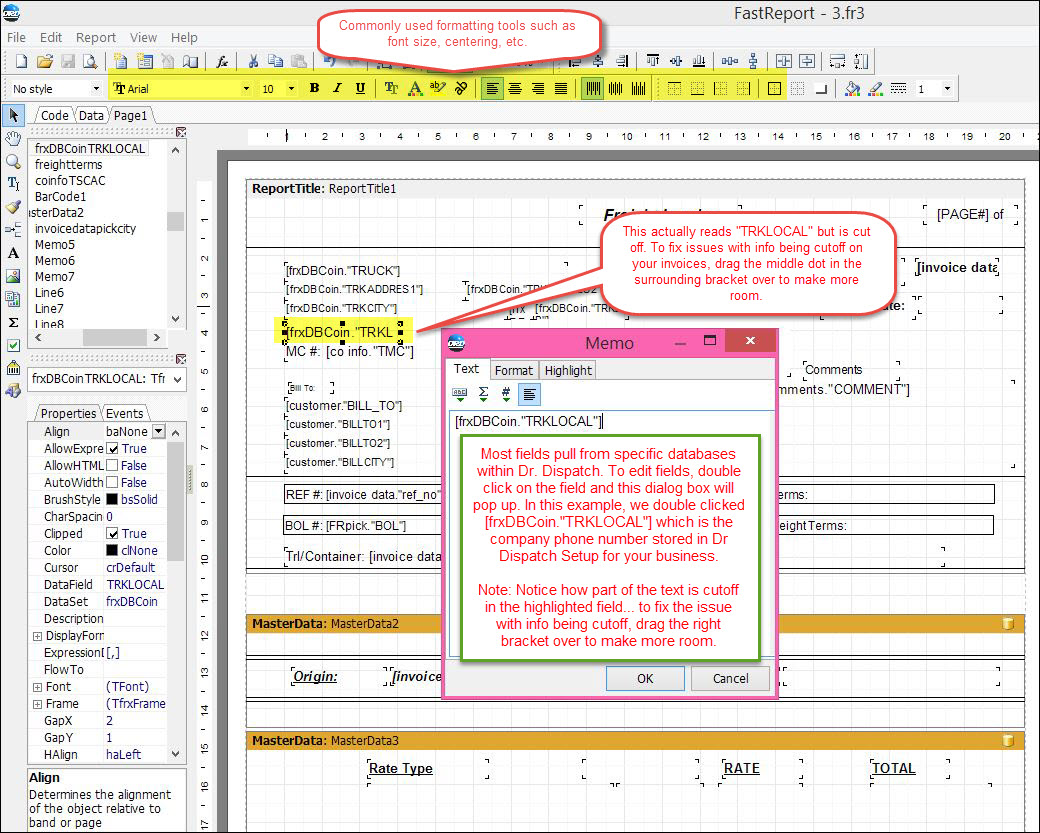
Task: Insert a Picture object
Action: coord(13,276)
